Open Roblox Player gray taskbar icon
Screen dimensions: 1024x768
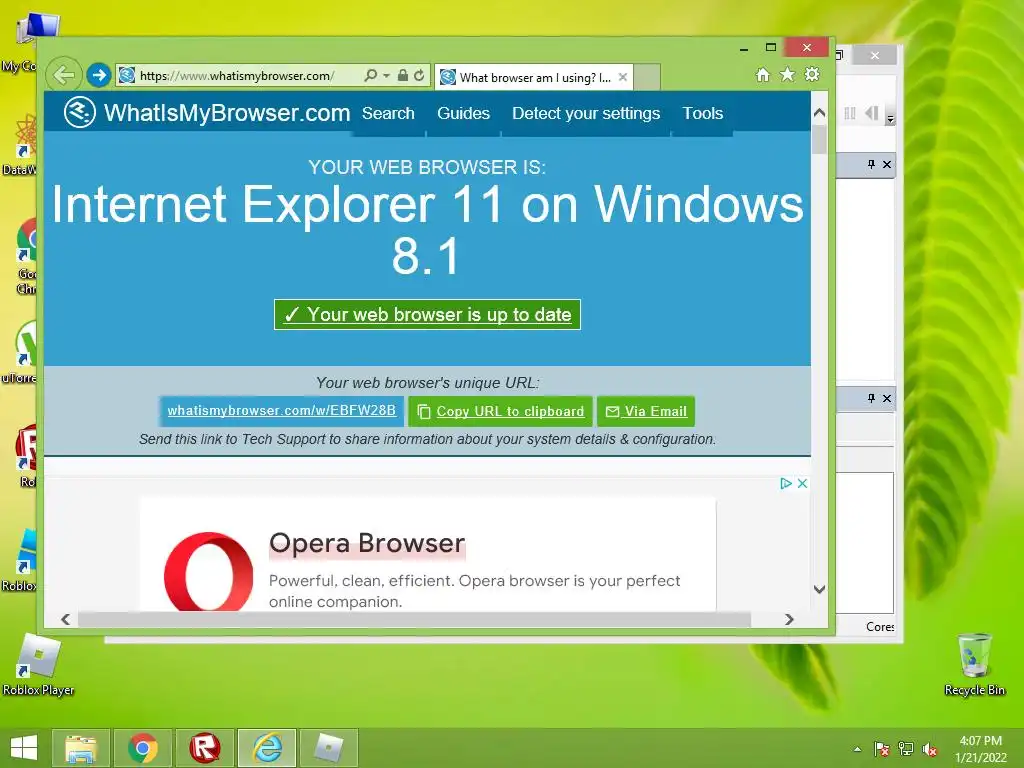(328, 748)
